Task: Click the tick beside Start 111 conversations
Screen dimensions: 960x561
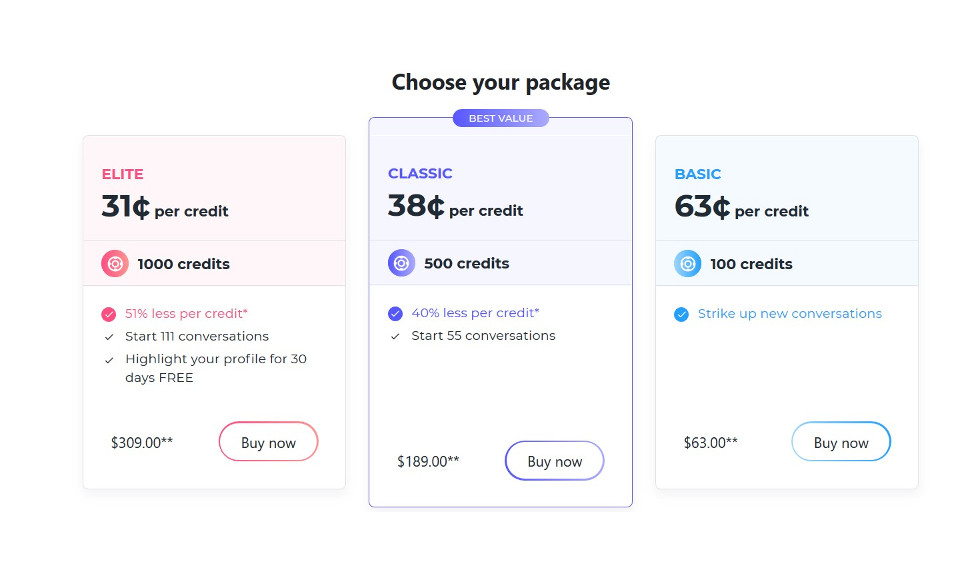Action: [x=109, y=337]
